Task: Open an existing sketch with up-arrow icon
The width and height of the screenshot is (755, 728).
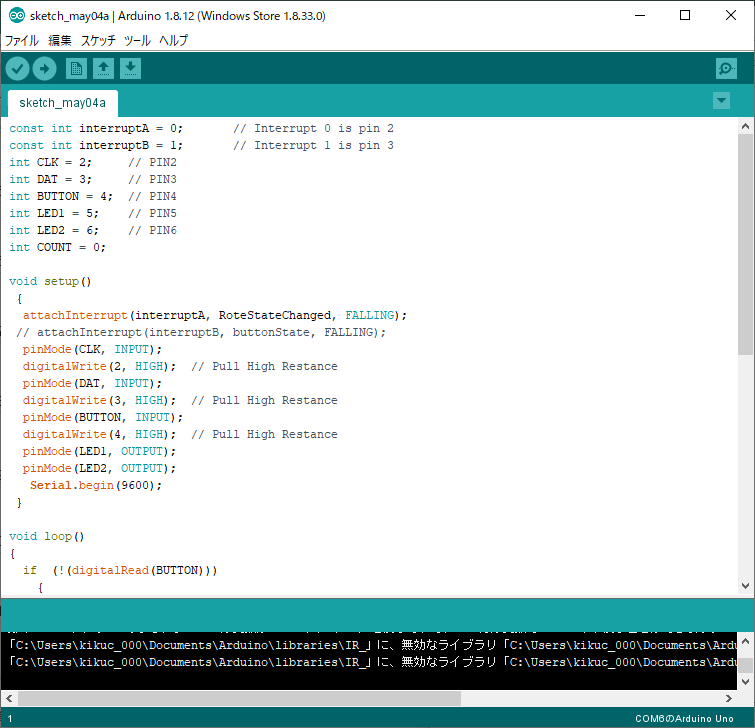Action: click(103, 68)
